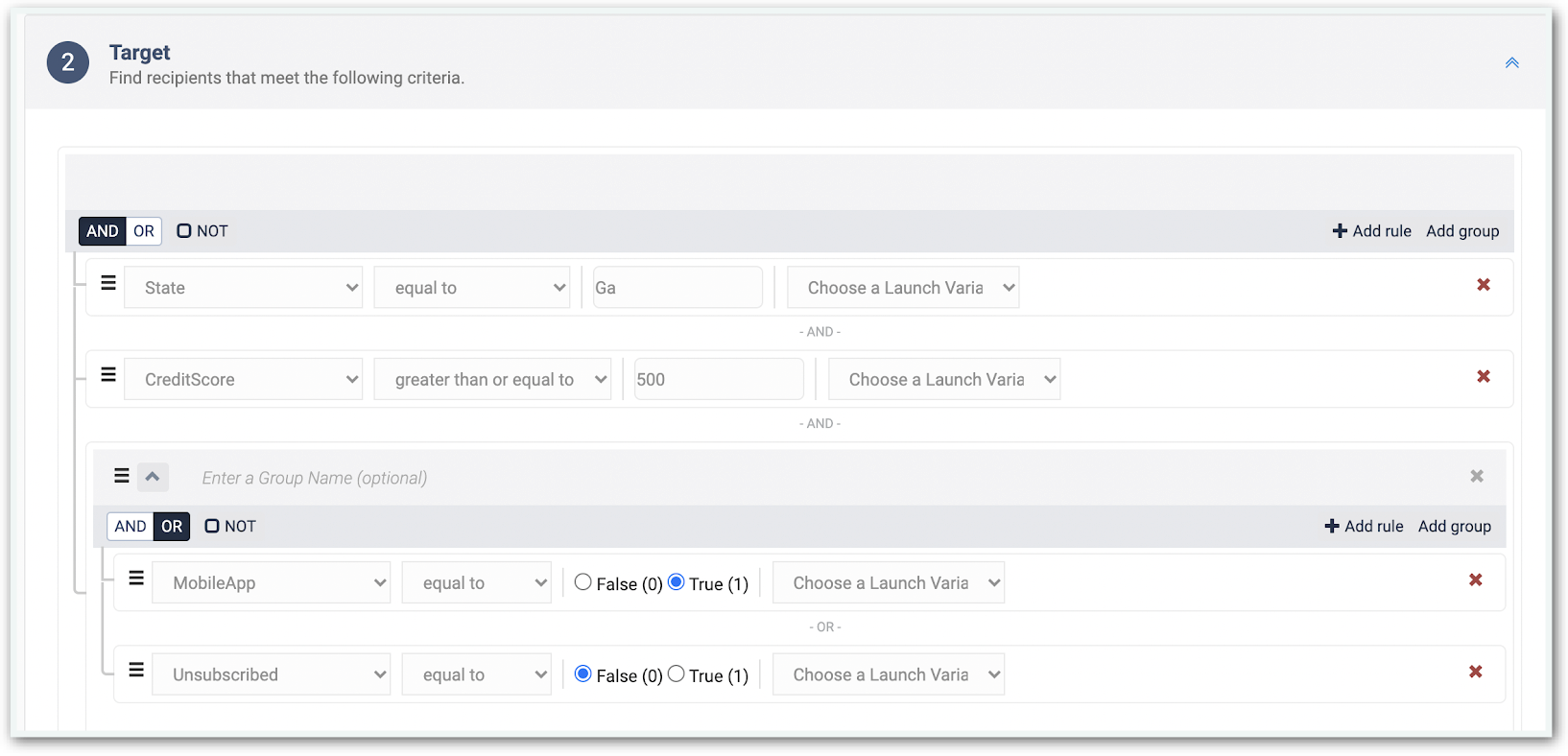This screenshot has height=756, width=1568.
Task: Select OR in the nested group toggle
Action: (x=172, y=527)
